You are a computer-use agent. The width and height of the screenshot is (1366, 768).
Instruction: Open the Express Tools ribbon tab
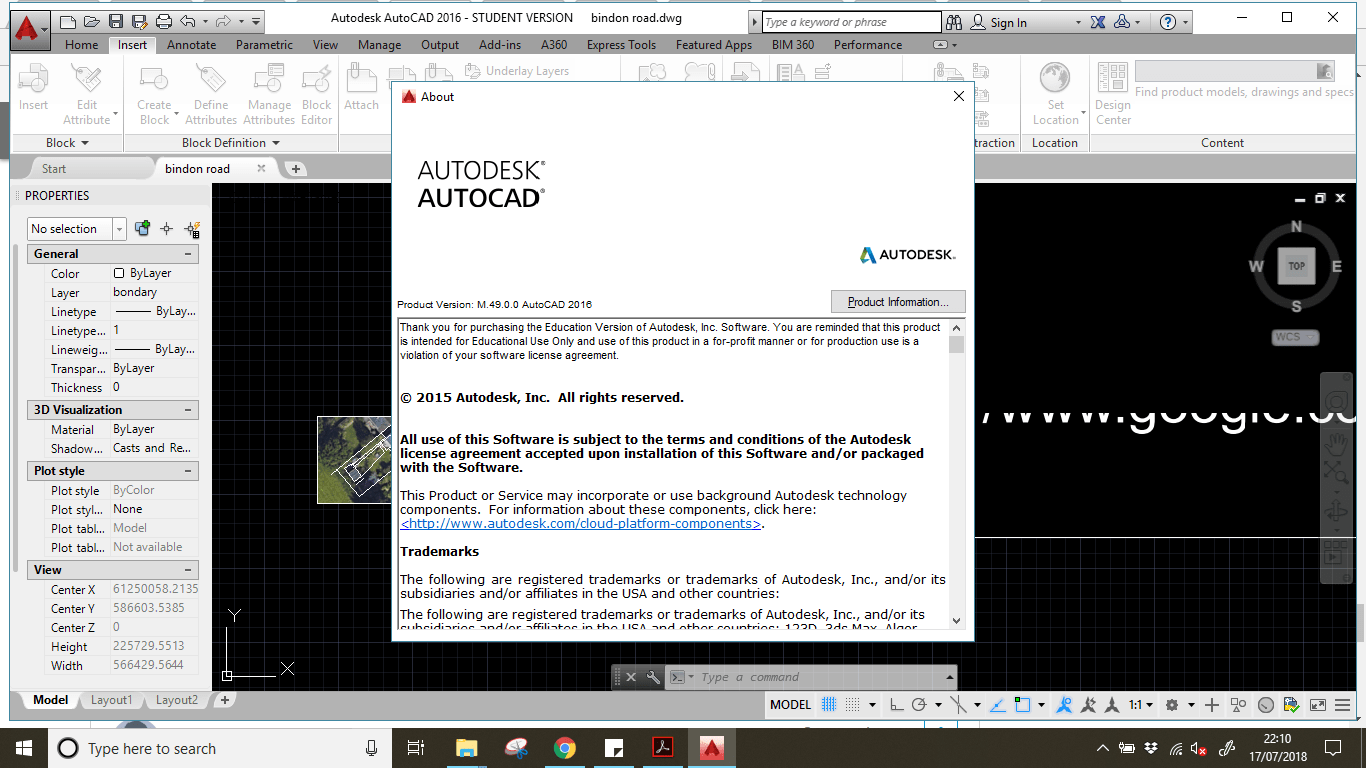[x=621, y=45]
